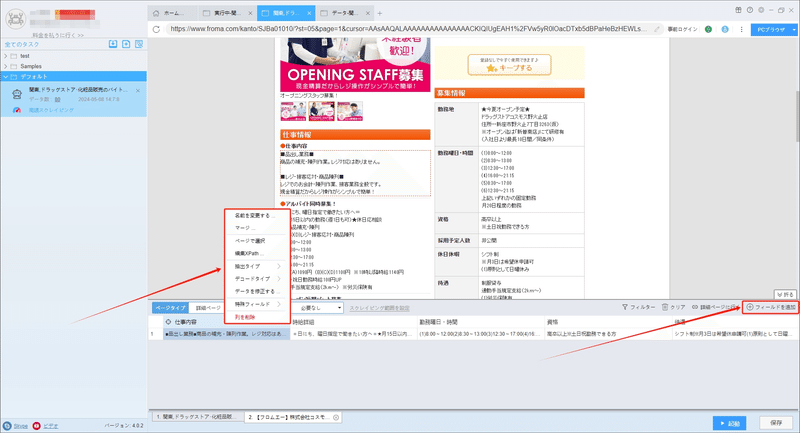This screenshot has height=433, width=800.
Task: Click the キープする button on the page
Action: [x=509, y=65]
